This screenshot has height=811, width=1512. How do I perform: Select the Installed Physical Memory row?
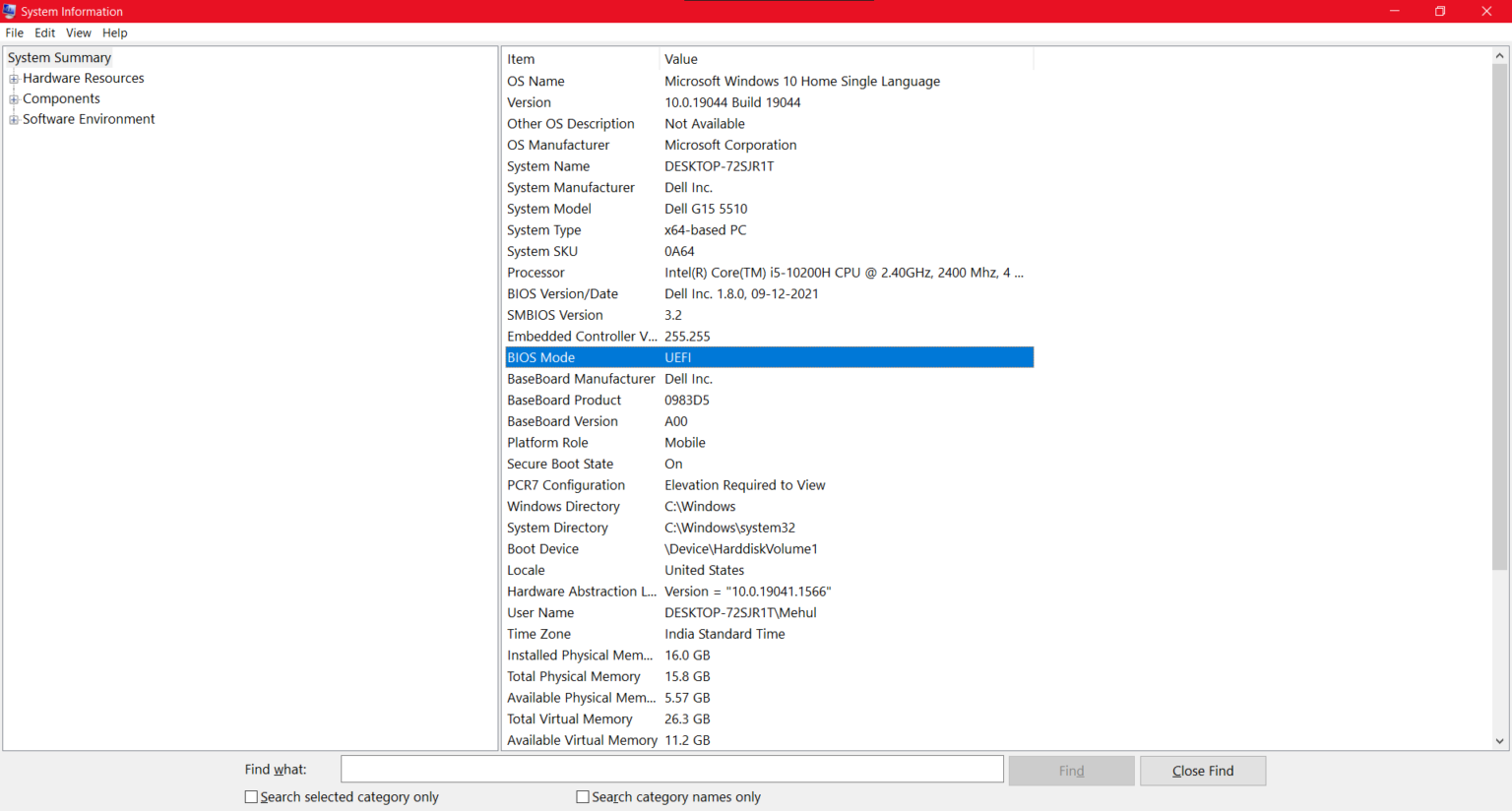[x=770, y=655]
